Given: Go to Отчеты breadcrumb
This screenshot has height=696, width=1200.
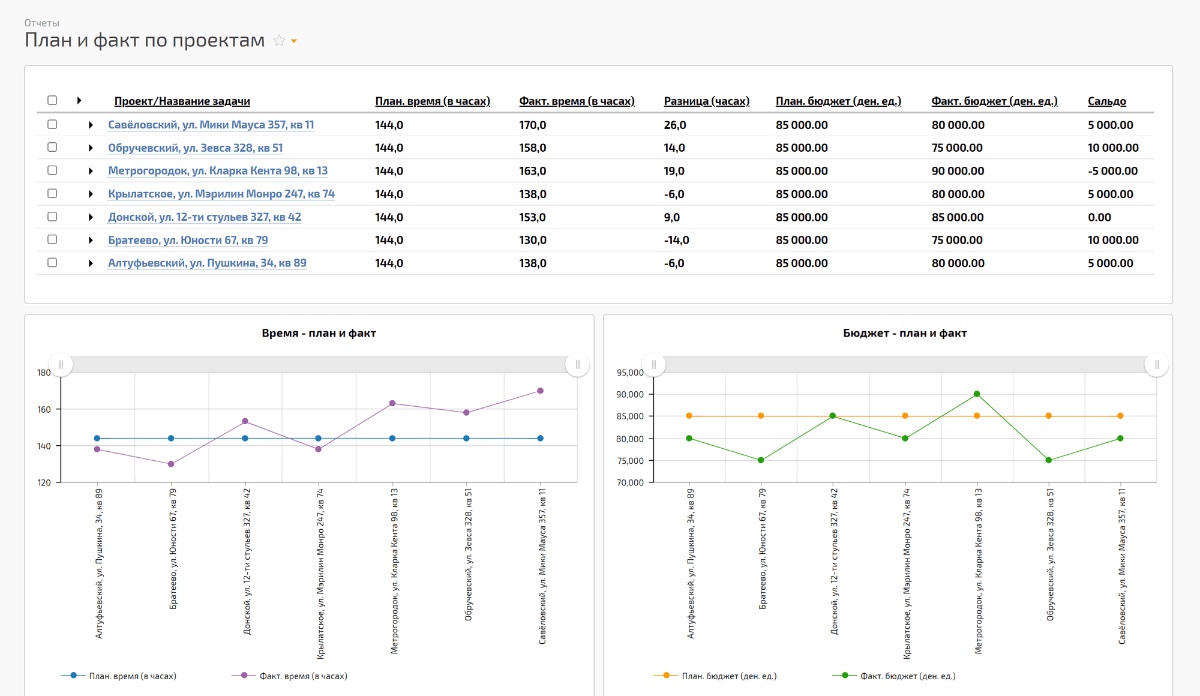Looking at the screenshot, I should (x=42, y=22).
